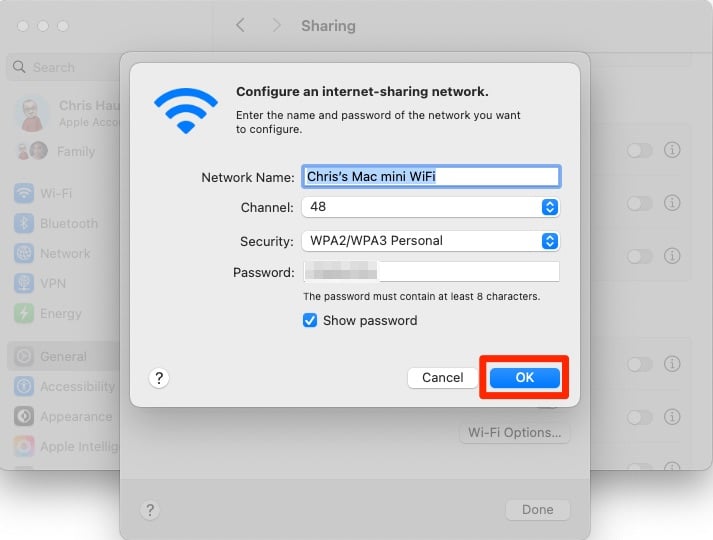
Task: Click the back arrow beside Sharing title
Action: click(x=241, y=25)
